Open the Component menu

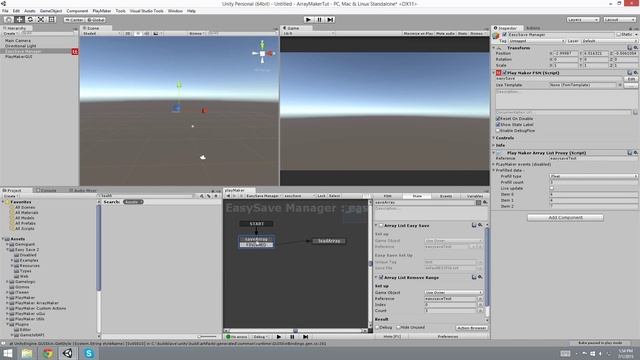point(77,11)
